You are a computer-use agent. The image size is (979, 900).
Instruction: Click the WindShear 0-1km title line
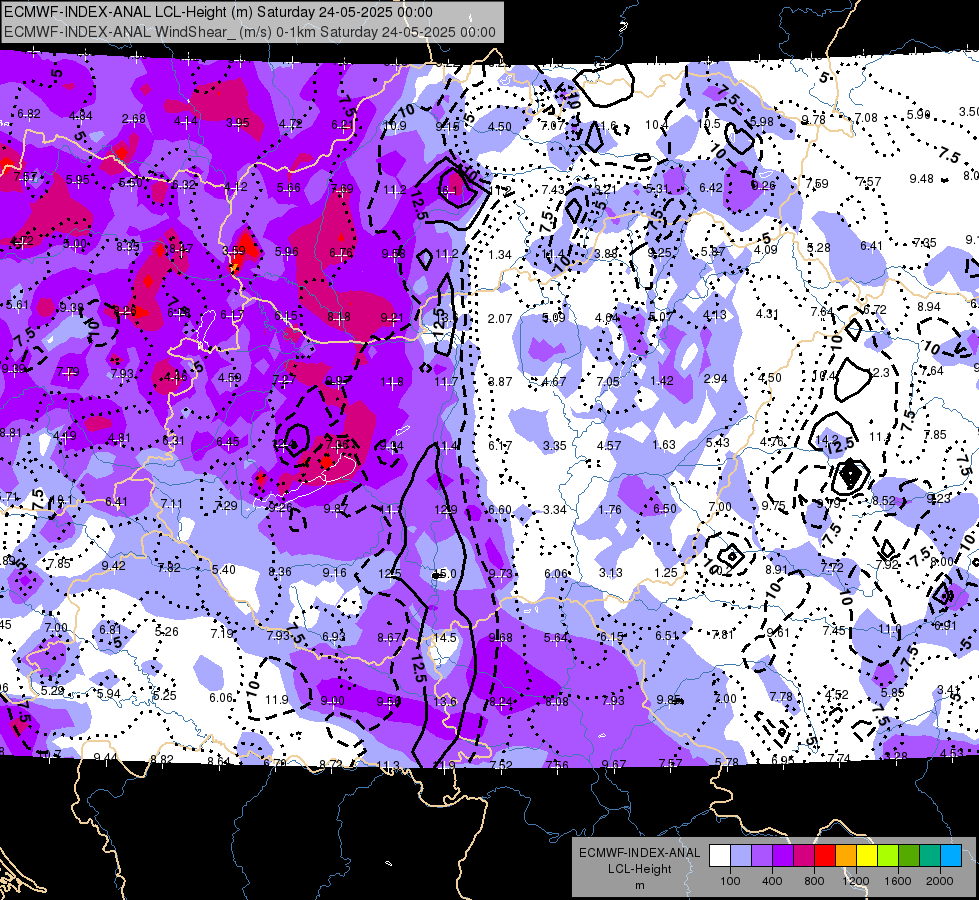(x=250, y=32)
